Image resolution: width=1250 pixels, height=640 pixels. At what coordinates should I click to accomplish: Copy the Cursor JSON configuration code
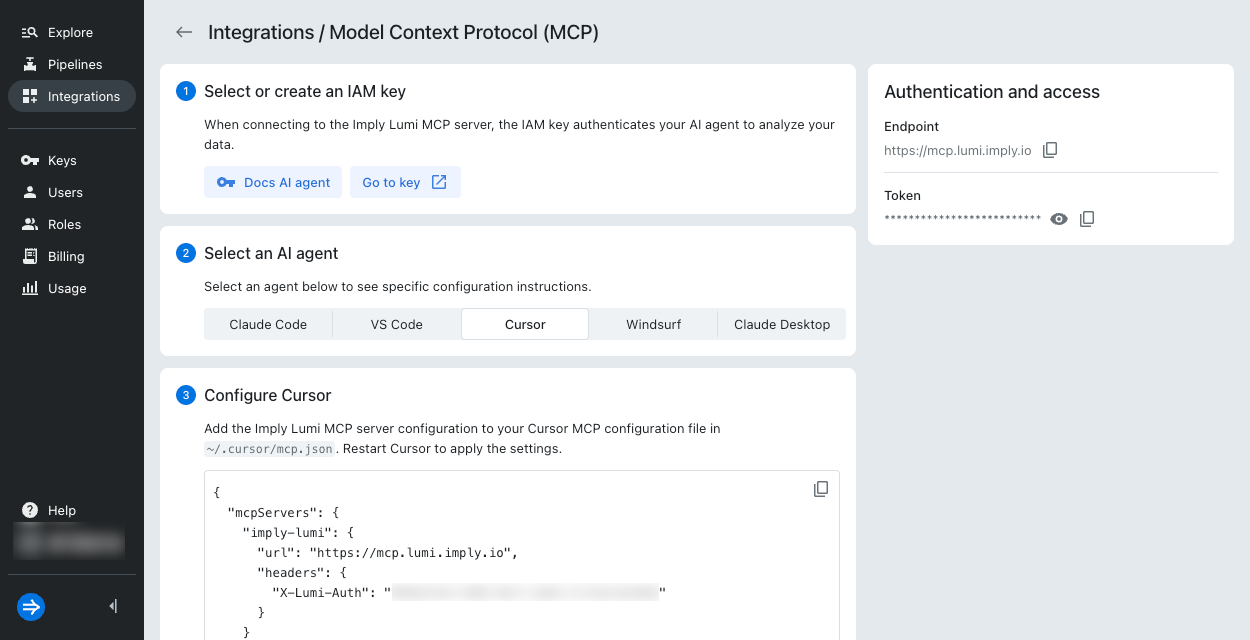[821, 489]
